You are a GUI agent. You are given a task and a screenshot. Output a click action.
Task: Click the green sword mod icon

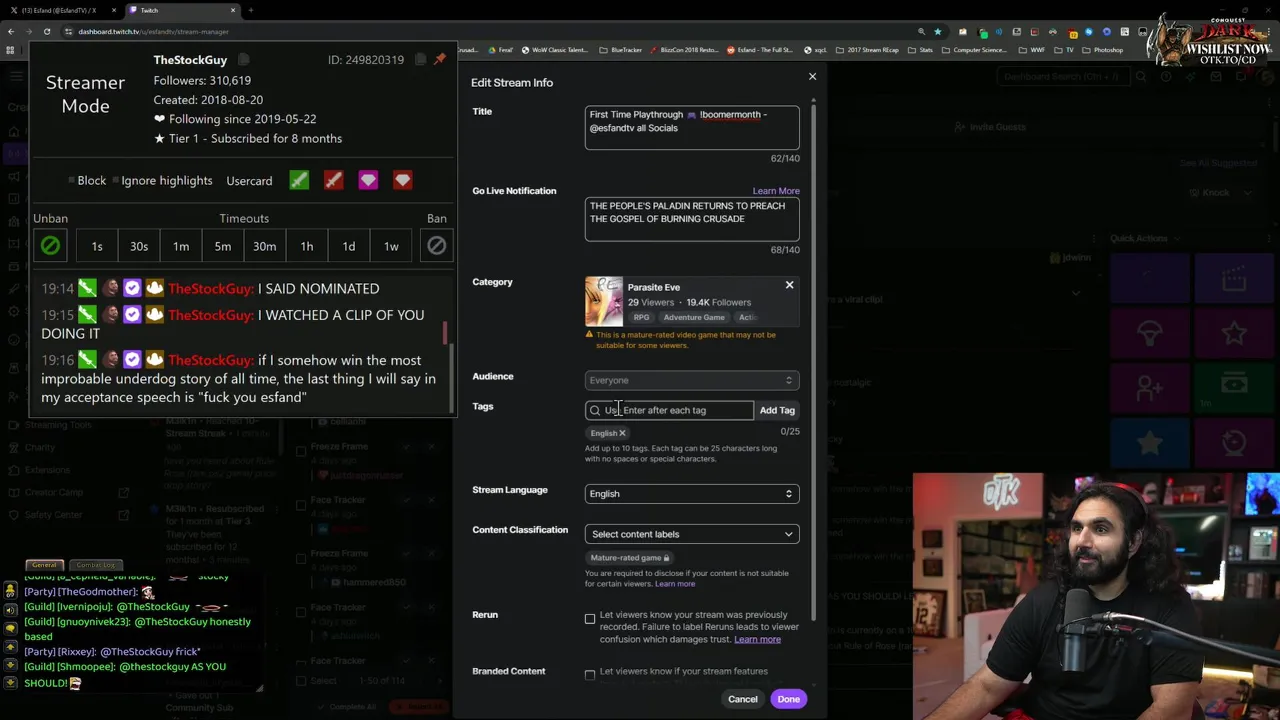(x=299, y=180)
